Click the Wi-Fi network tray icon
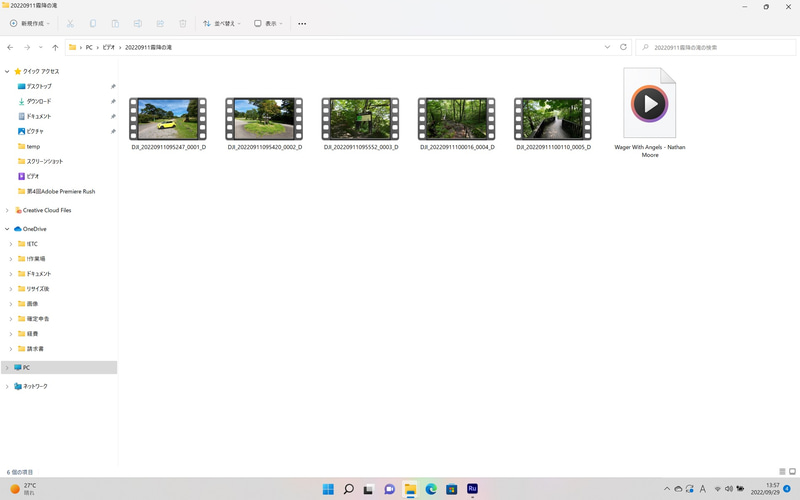Screen dimensions: 800x500 717,489
